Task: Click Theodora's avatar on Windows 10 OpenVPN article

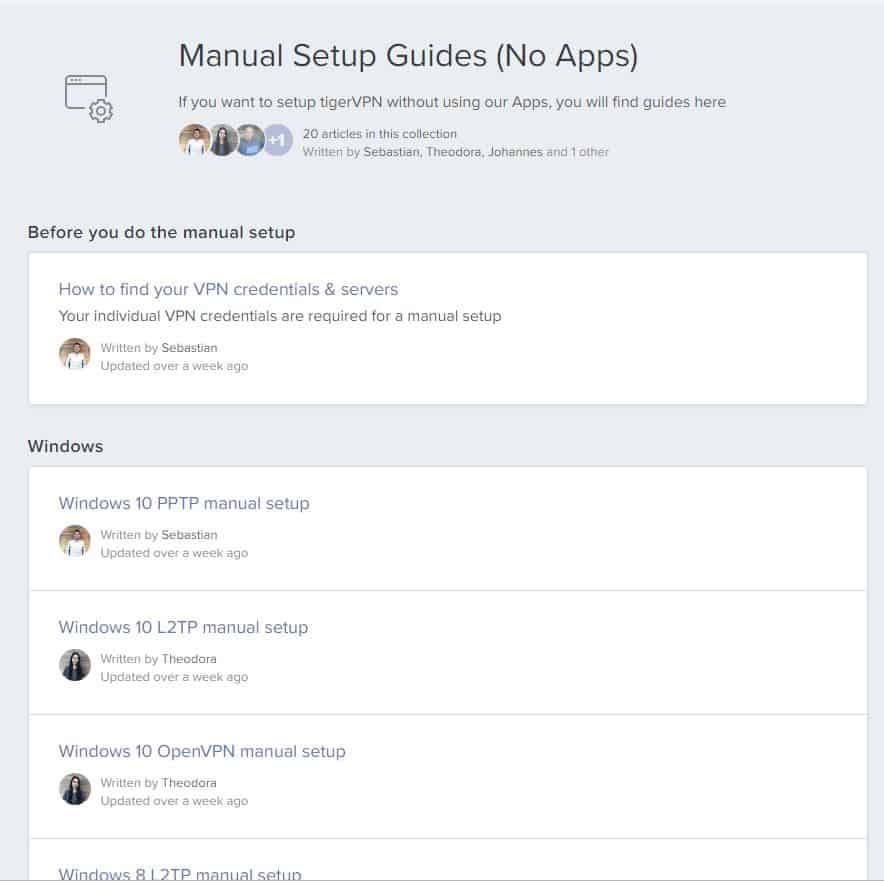Action: click(x=75, y=789)
